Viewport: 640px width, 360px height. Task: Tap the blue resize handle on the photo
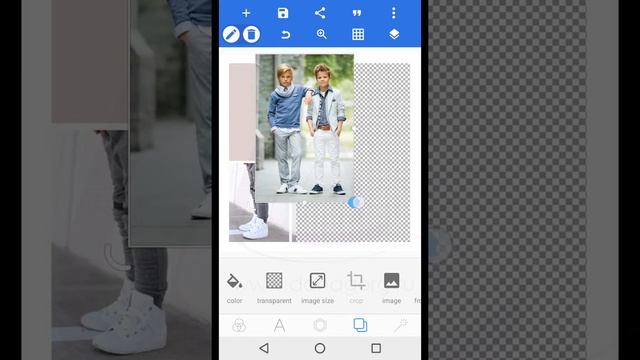pyautogui.click(x=355, y=202)
